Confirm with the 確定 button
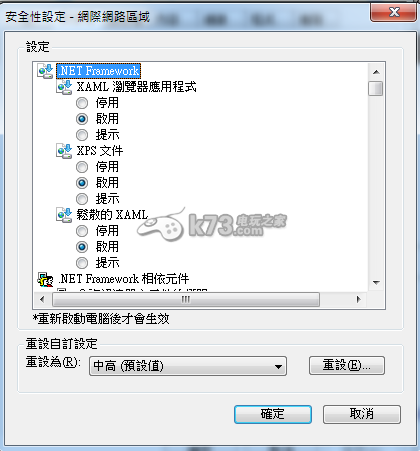 coord(273,414)
